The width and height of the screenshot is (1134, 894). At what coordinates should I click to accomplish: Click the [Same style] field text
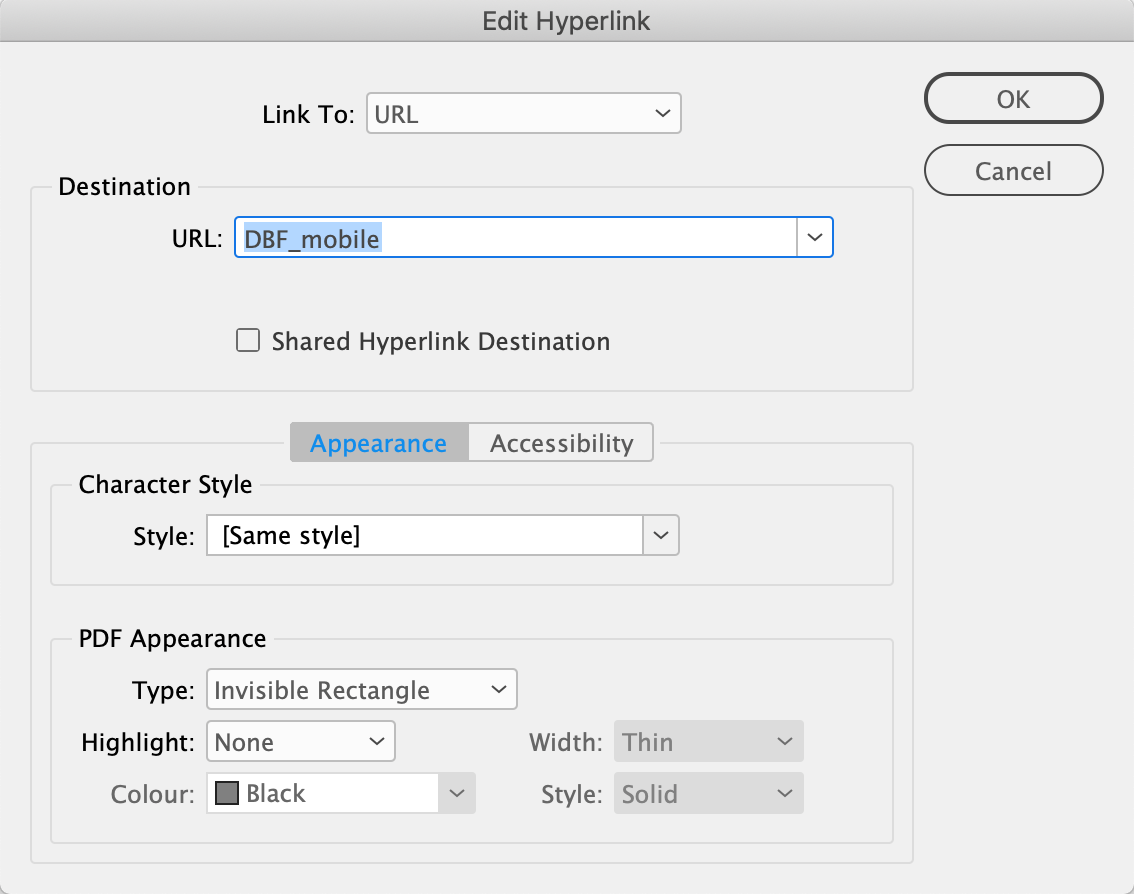pyautogui.click(x=290, y=535)
